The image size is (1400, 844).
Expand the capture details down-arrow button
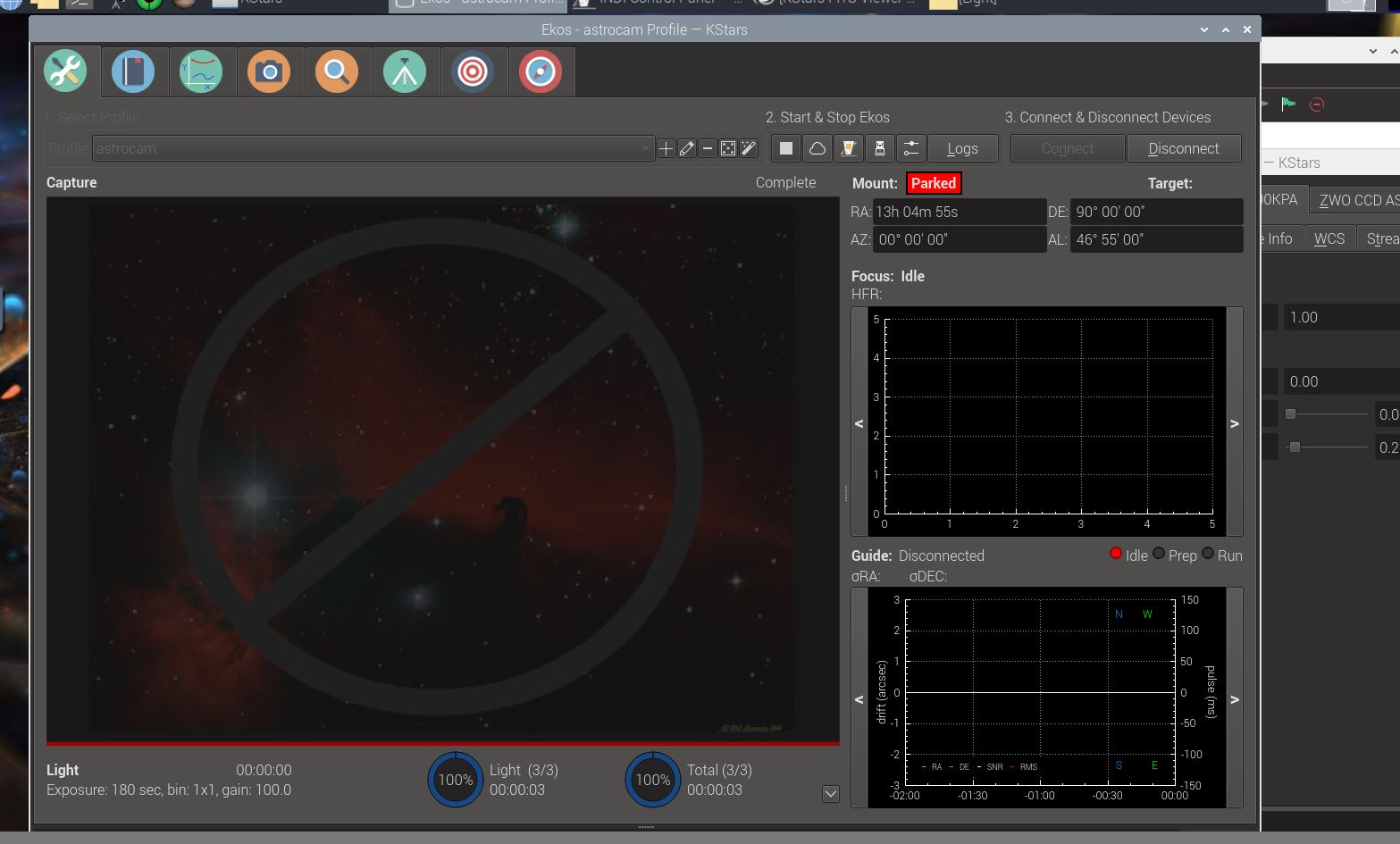pos(831,794)
